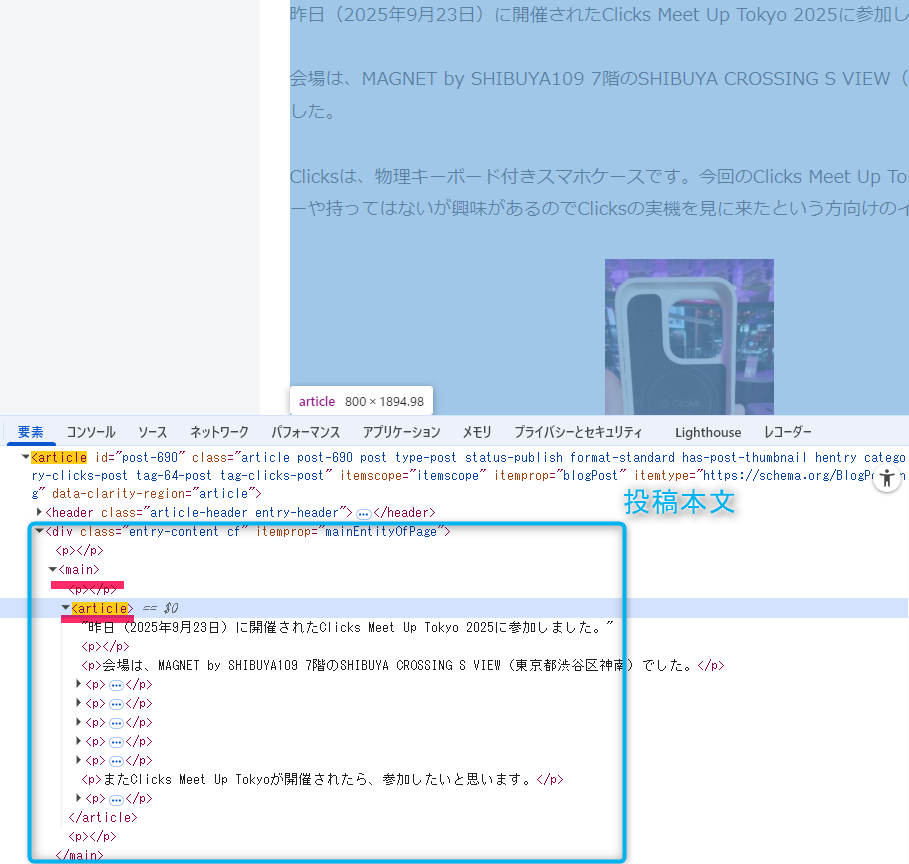This screenshot has height=864, width=909.
Task: Click the ellipsis badge in header node
Action: (363, 514)
